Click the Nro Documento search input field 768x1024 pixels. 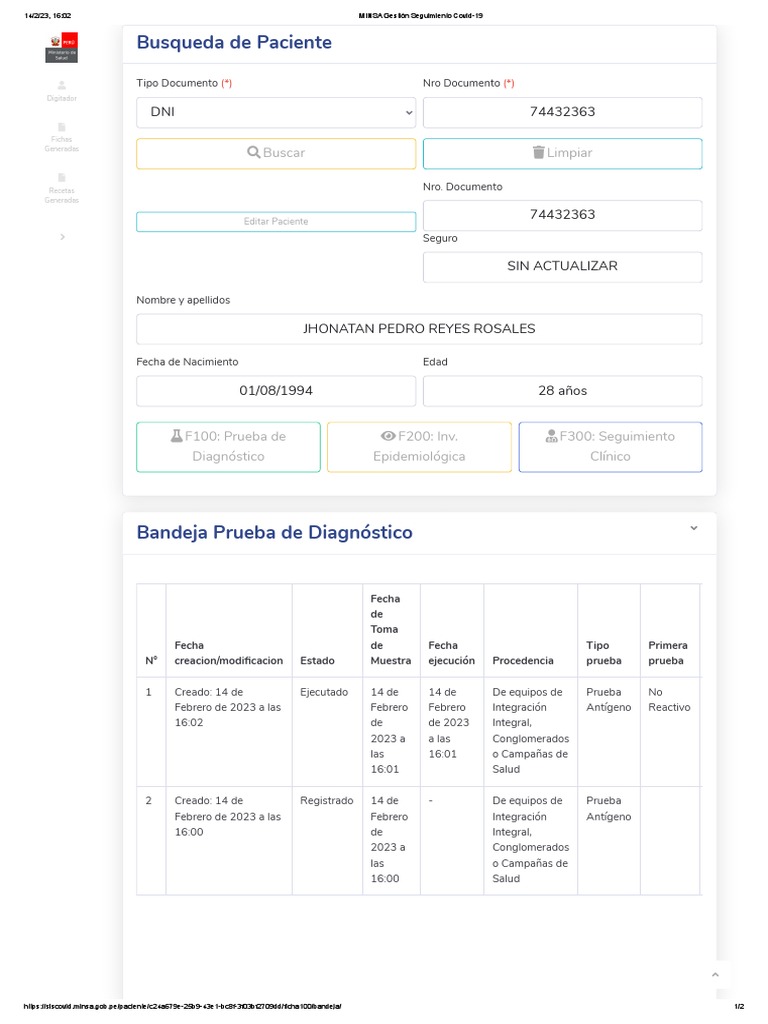(x=562, y=112)
